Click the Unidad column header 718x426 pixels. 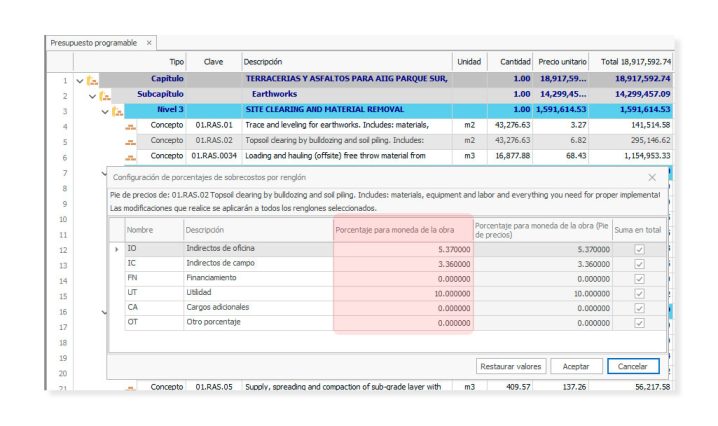tap(469, 62)
